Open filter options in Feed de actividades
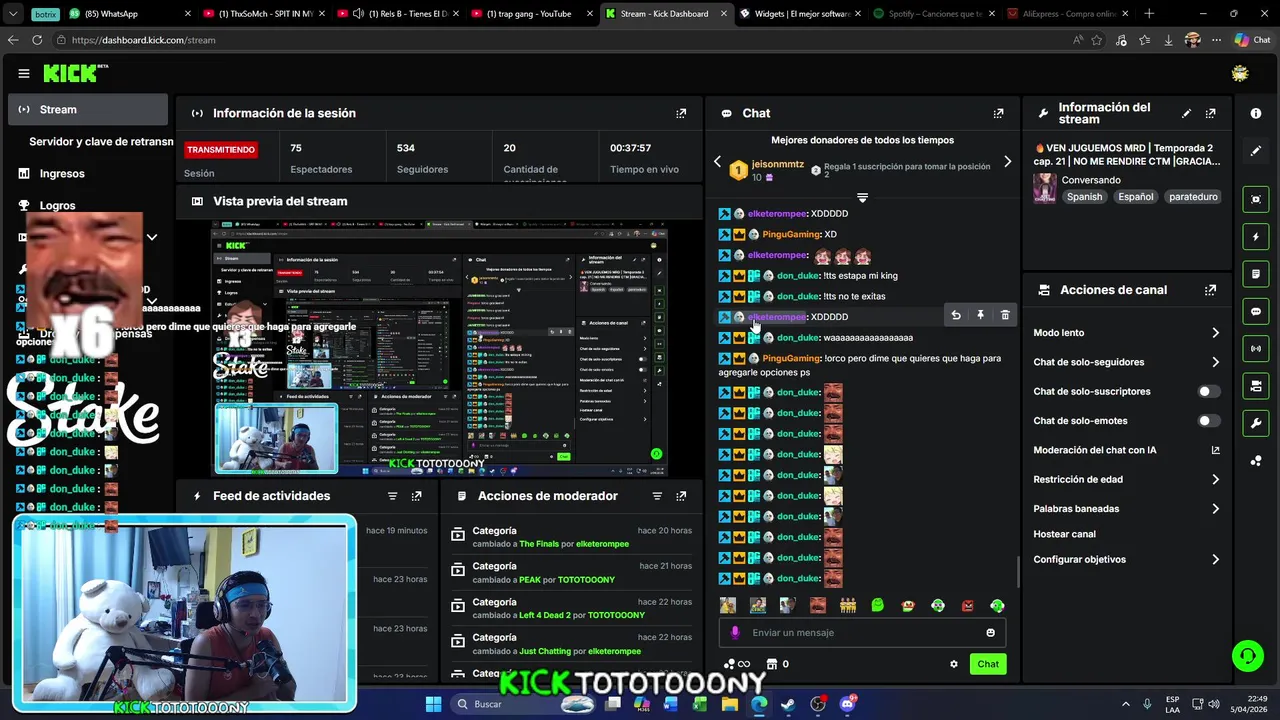The image size is (1280, 720). pyautogui.click(x=392, y=496)
